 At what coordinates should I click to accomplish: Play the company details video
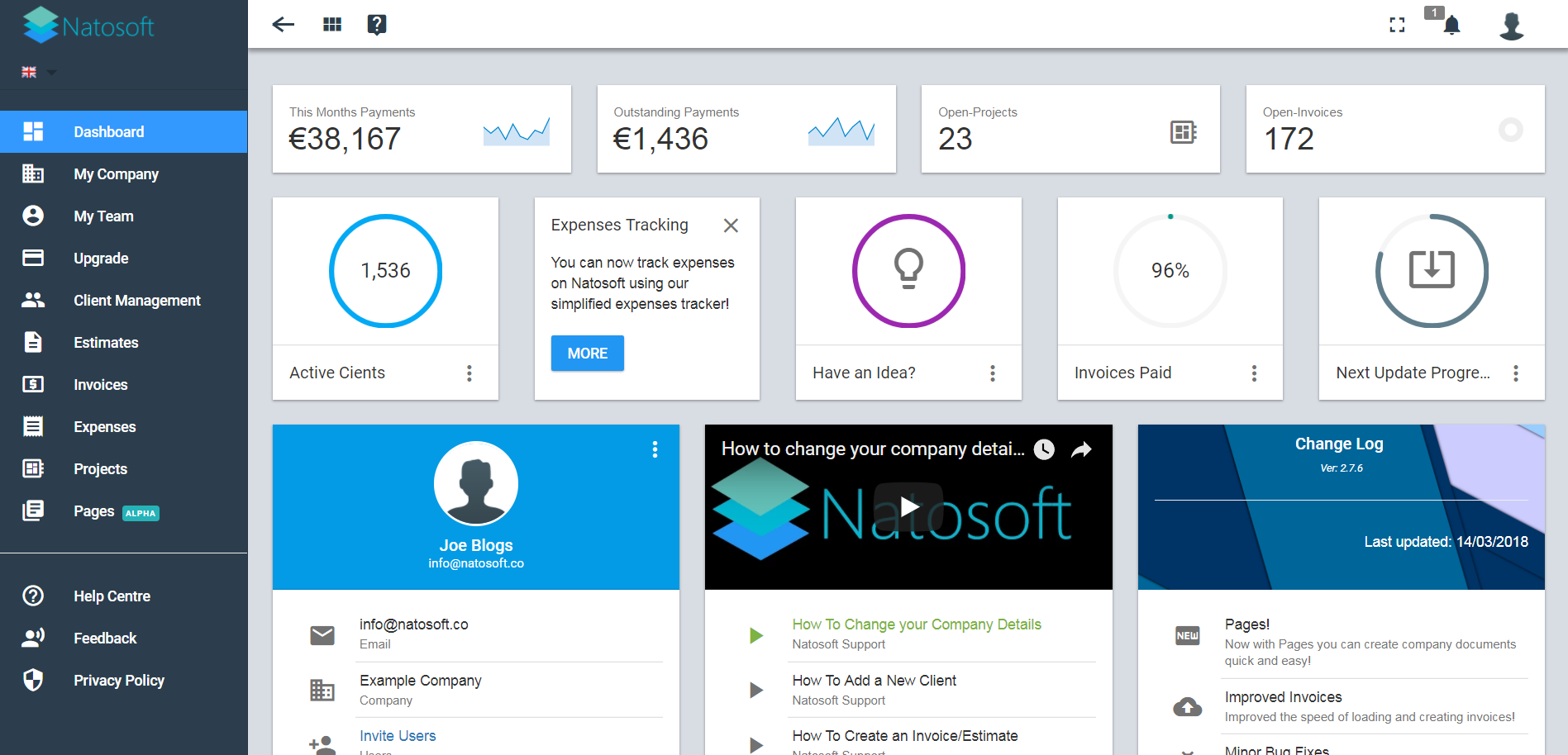[908, 506]
